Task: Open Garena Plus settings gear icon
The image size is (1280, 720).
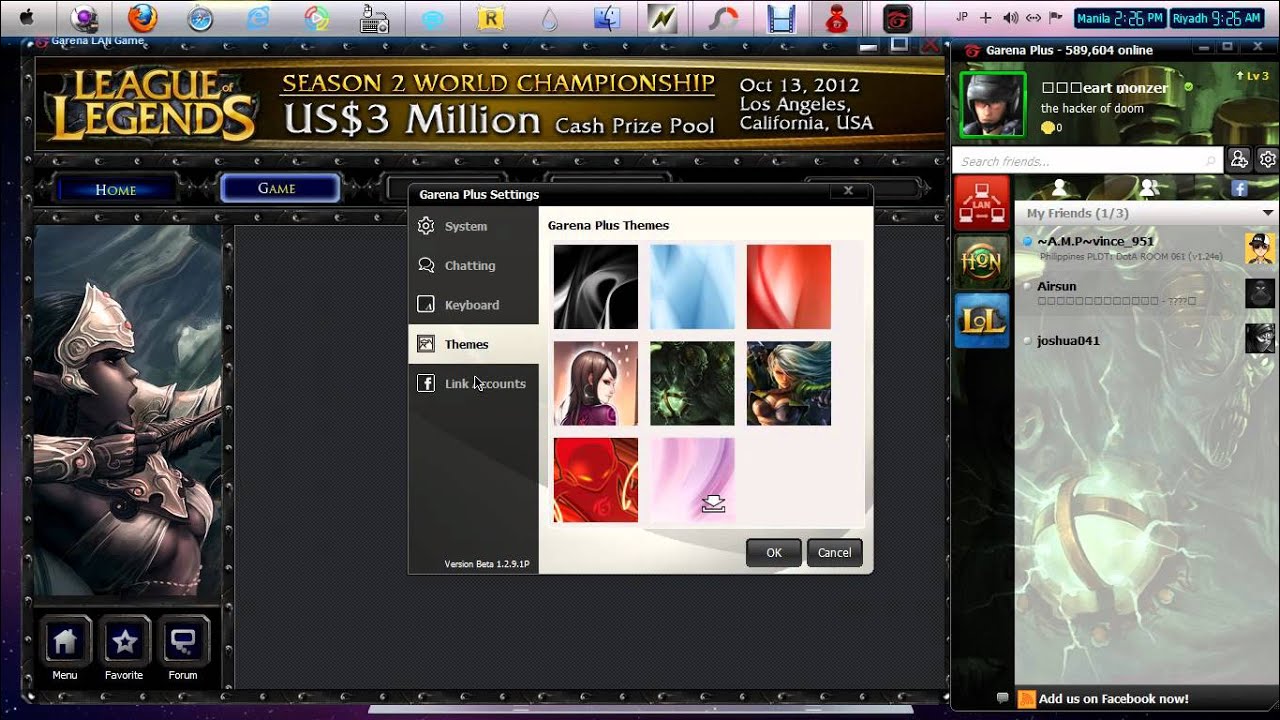Action: point(1268,159)
